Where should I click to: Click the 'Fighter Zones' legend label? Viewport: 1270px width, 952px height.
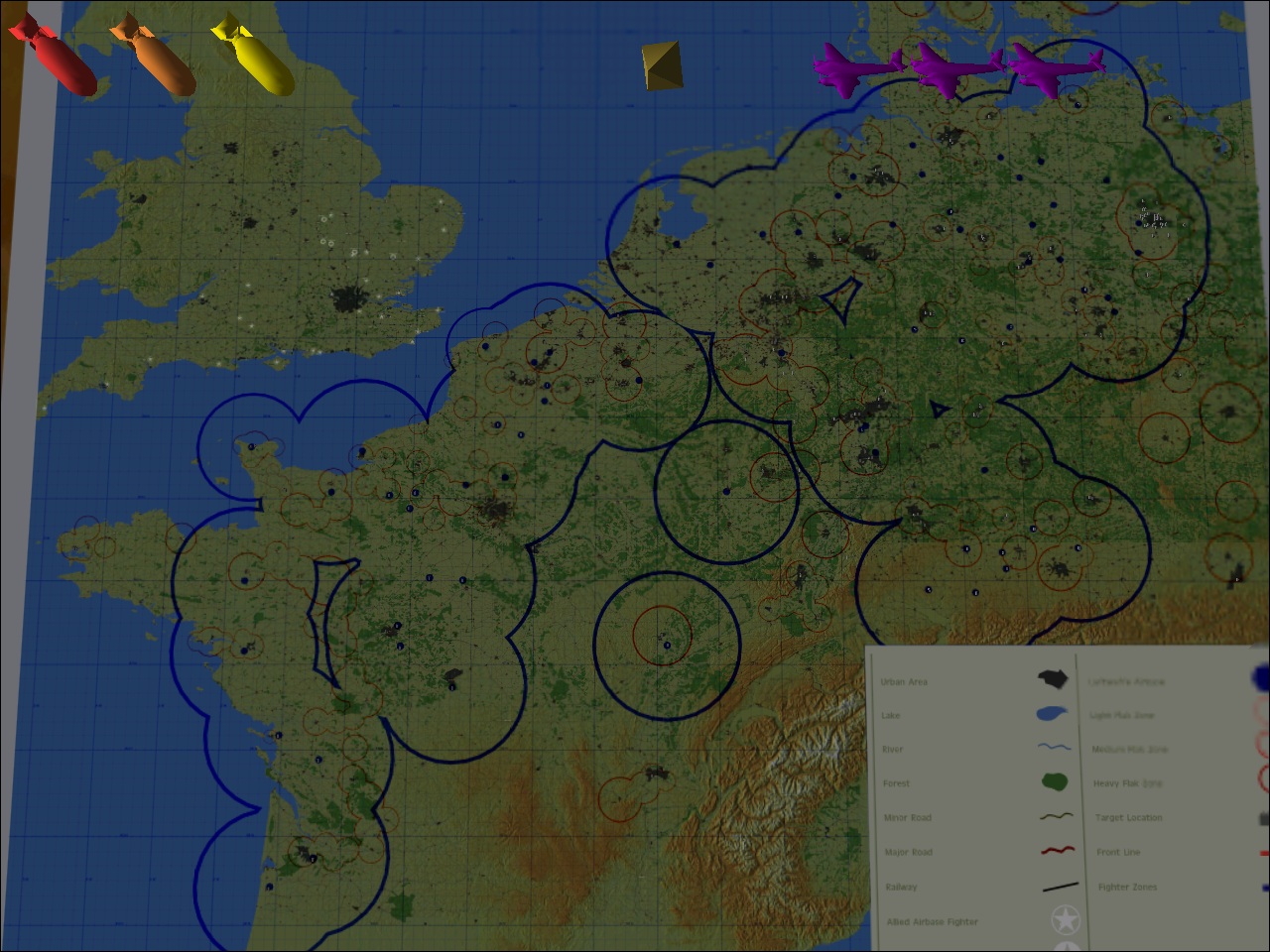pos(1127,888)
